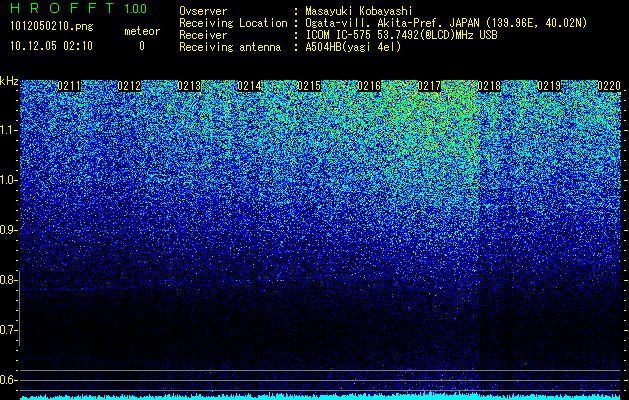Click the meteor count value 0
The height and width of the screenshot is (400, 629).
tap(142, 46)
